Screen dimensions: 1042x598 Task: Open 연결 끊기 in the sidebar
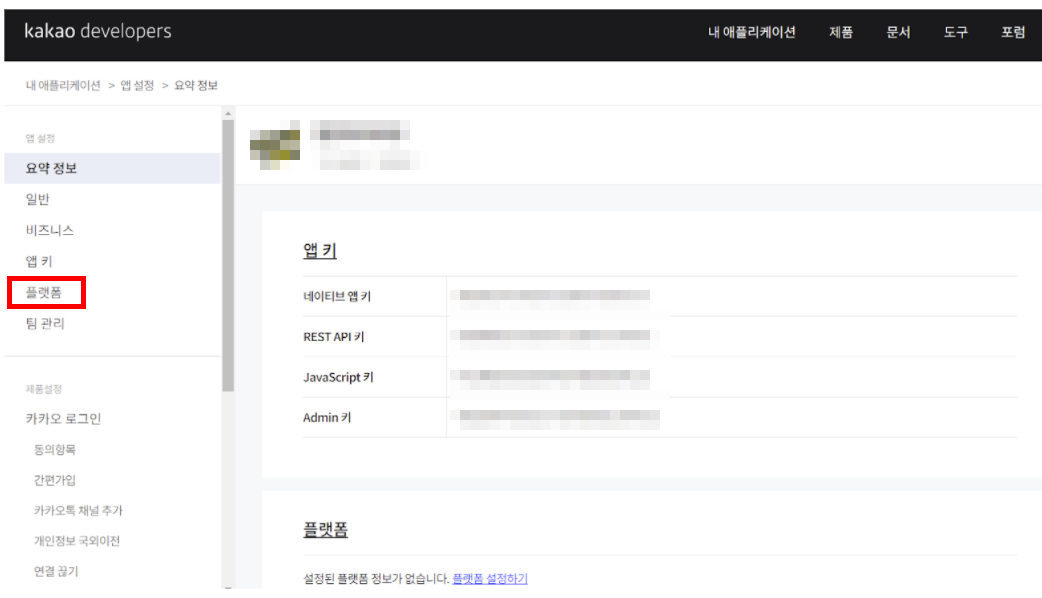(x=56, y=571)
